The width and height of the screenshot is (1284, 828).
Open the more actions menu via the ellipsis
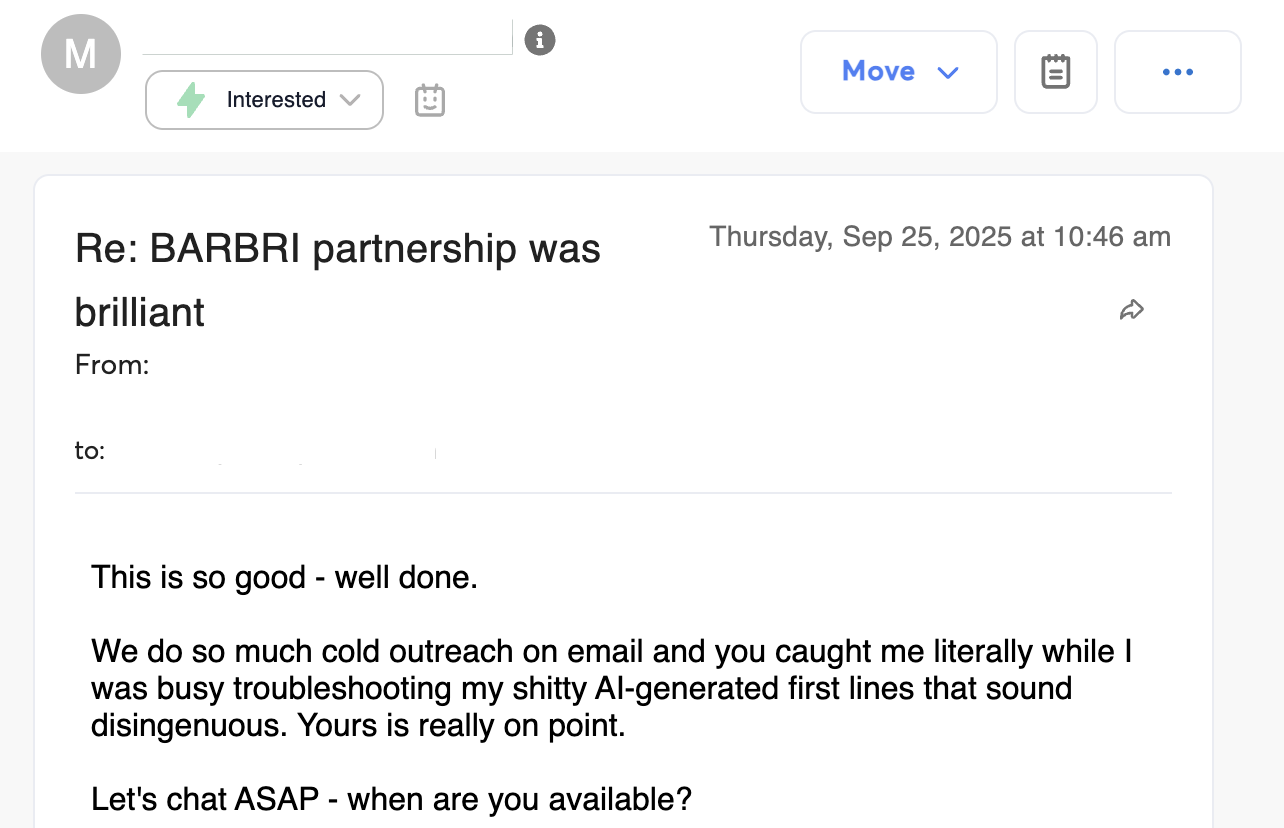(1178, 71)
